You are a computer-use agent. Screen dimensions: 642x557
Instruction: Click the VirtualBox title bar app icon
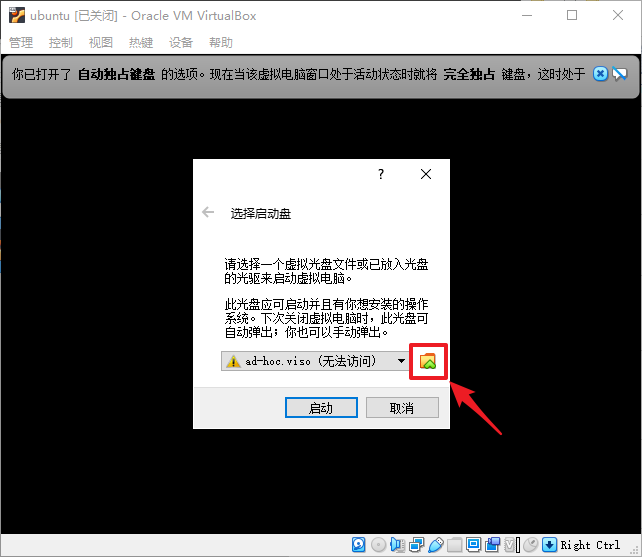pyautogui.click(x=17, y=16)
